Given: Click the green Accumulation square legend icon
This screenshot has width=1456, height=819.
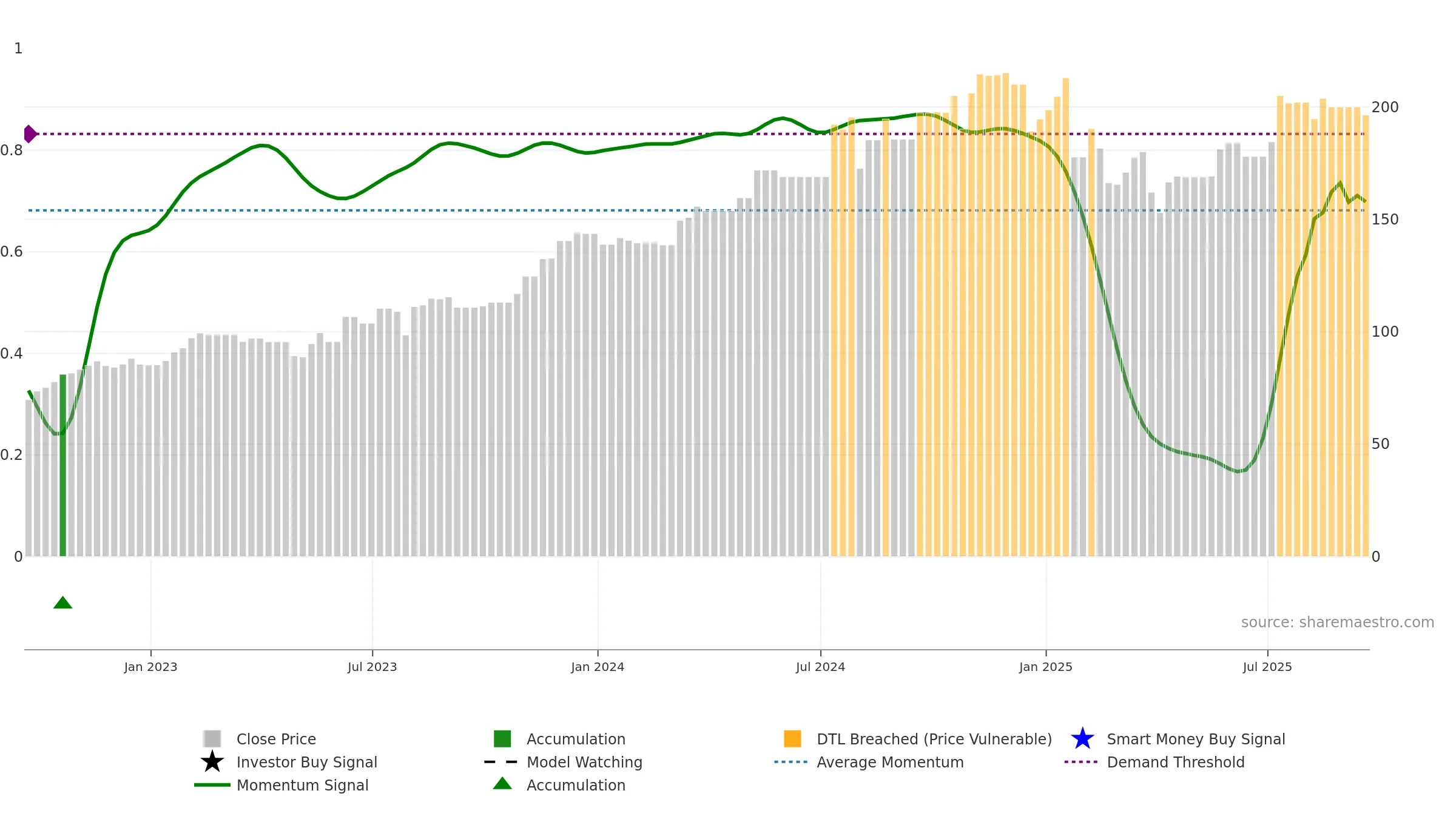Looking at the screenshot, I should 502,738.
